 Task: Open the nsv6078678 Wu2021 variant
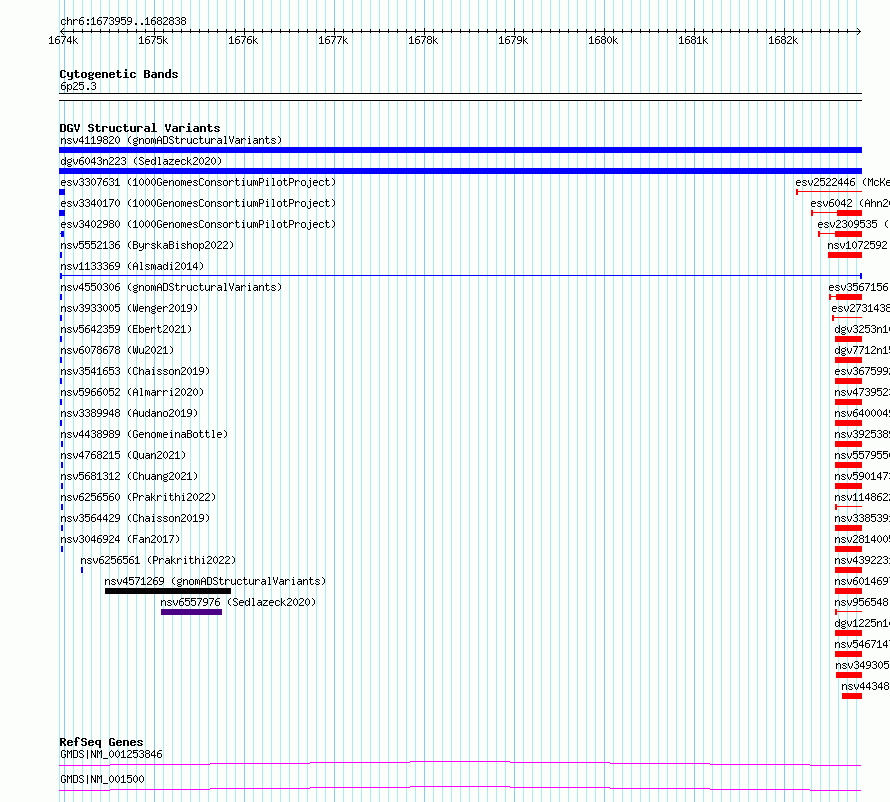(x=117, y=350)
